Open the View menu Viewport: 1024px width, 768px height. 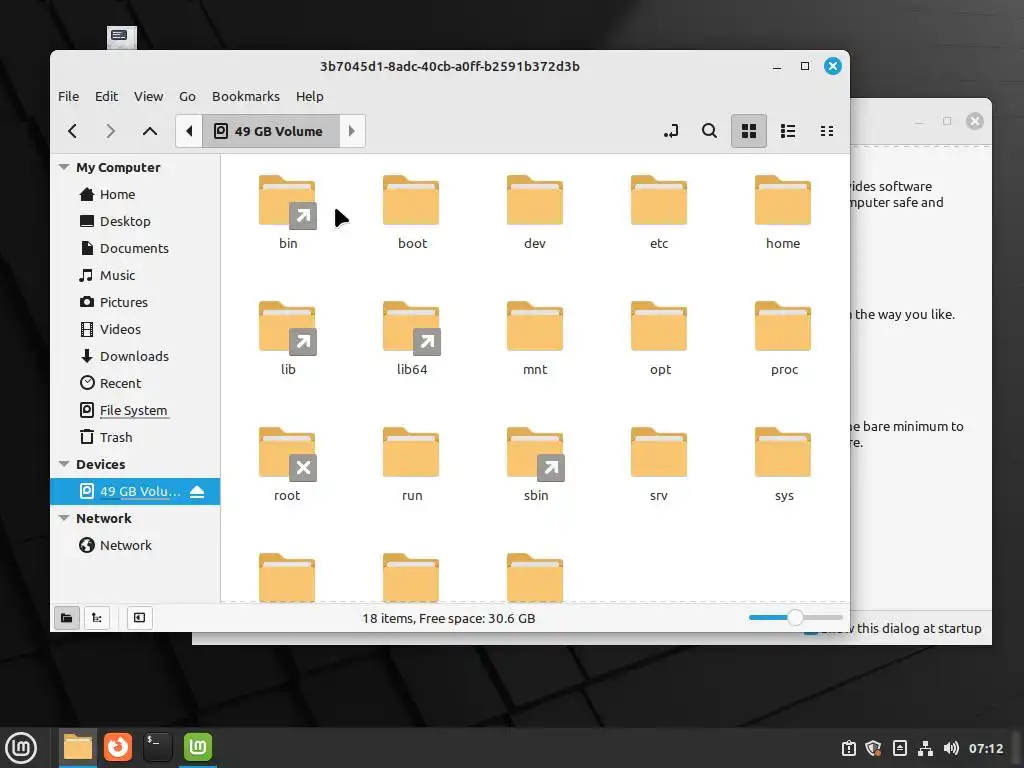coord(148,97)
